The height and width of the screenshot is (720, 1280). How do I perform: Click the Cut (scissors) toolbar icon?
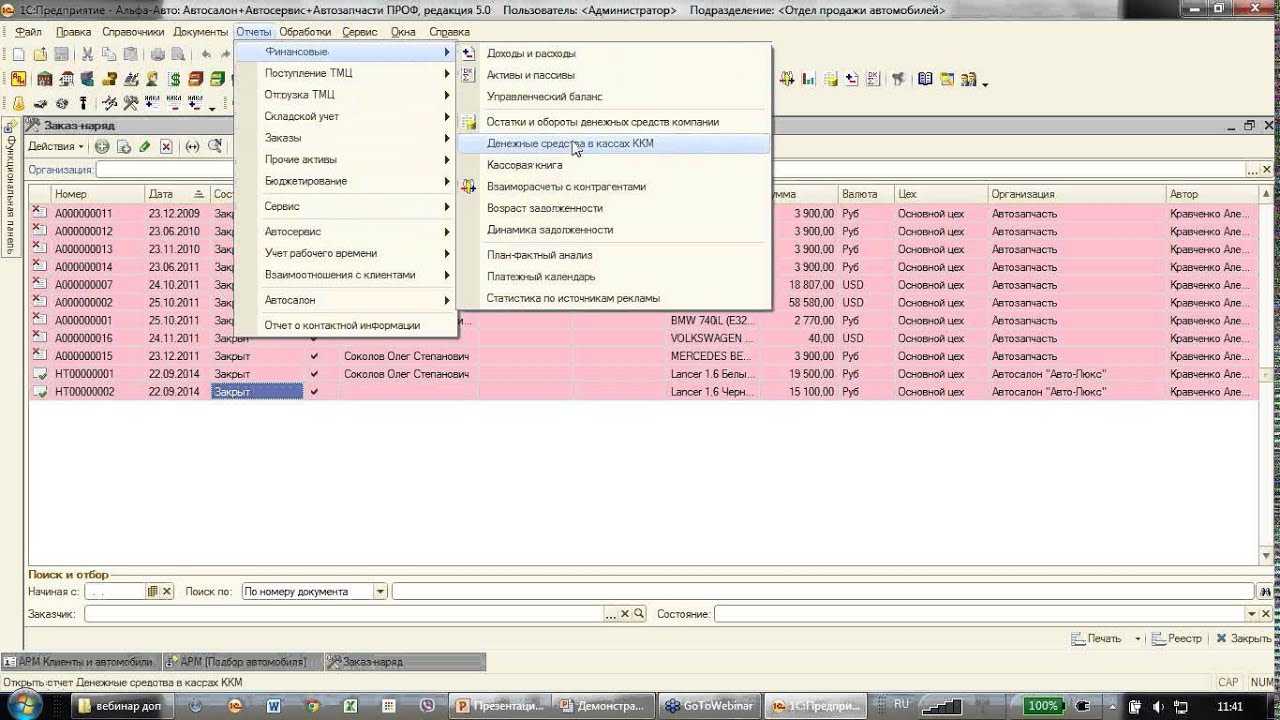88,54
